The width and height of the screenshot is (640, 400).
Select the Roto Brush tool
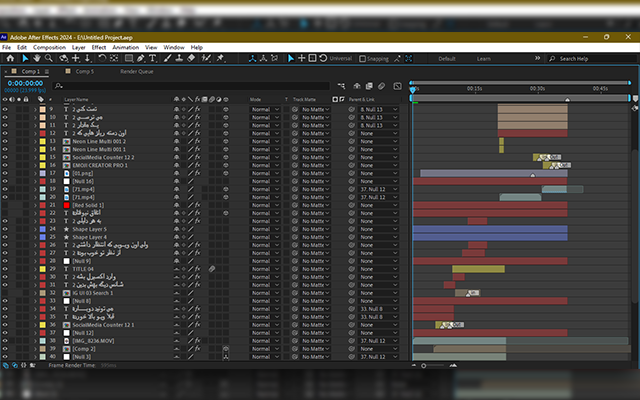[x=206, y=58]
